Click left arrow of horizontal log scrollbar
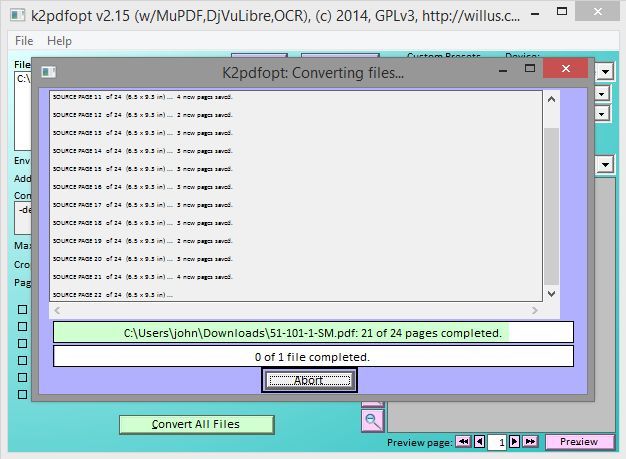Viewport: 626px width, 459px height. coord(57,310)
